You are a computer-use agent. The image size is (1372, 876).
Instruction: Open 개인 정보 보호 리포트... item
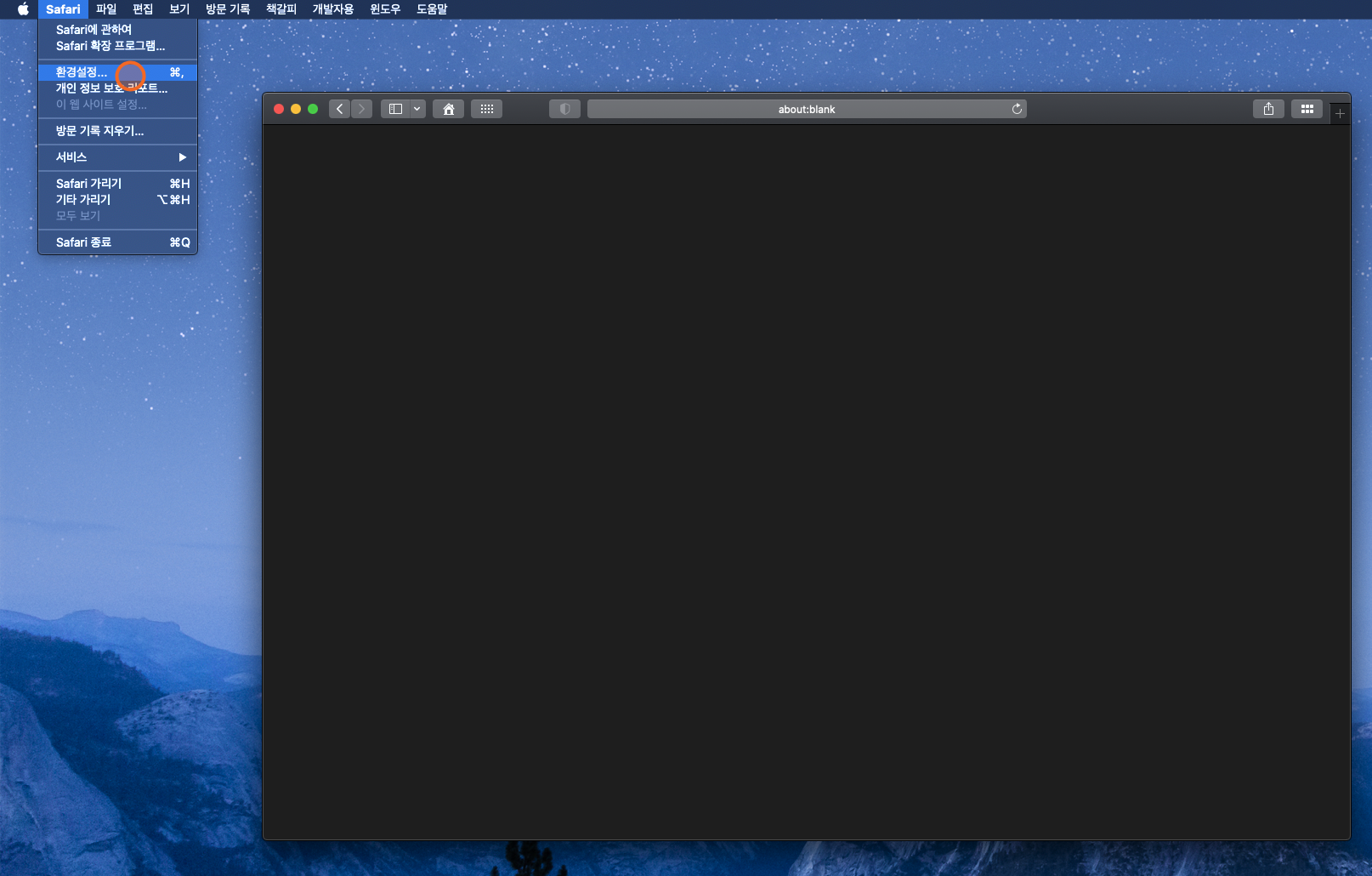[x=117, y=88]
